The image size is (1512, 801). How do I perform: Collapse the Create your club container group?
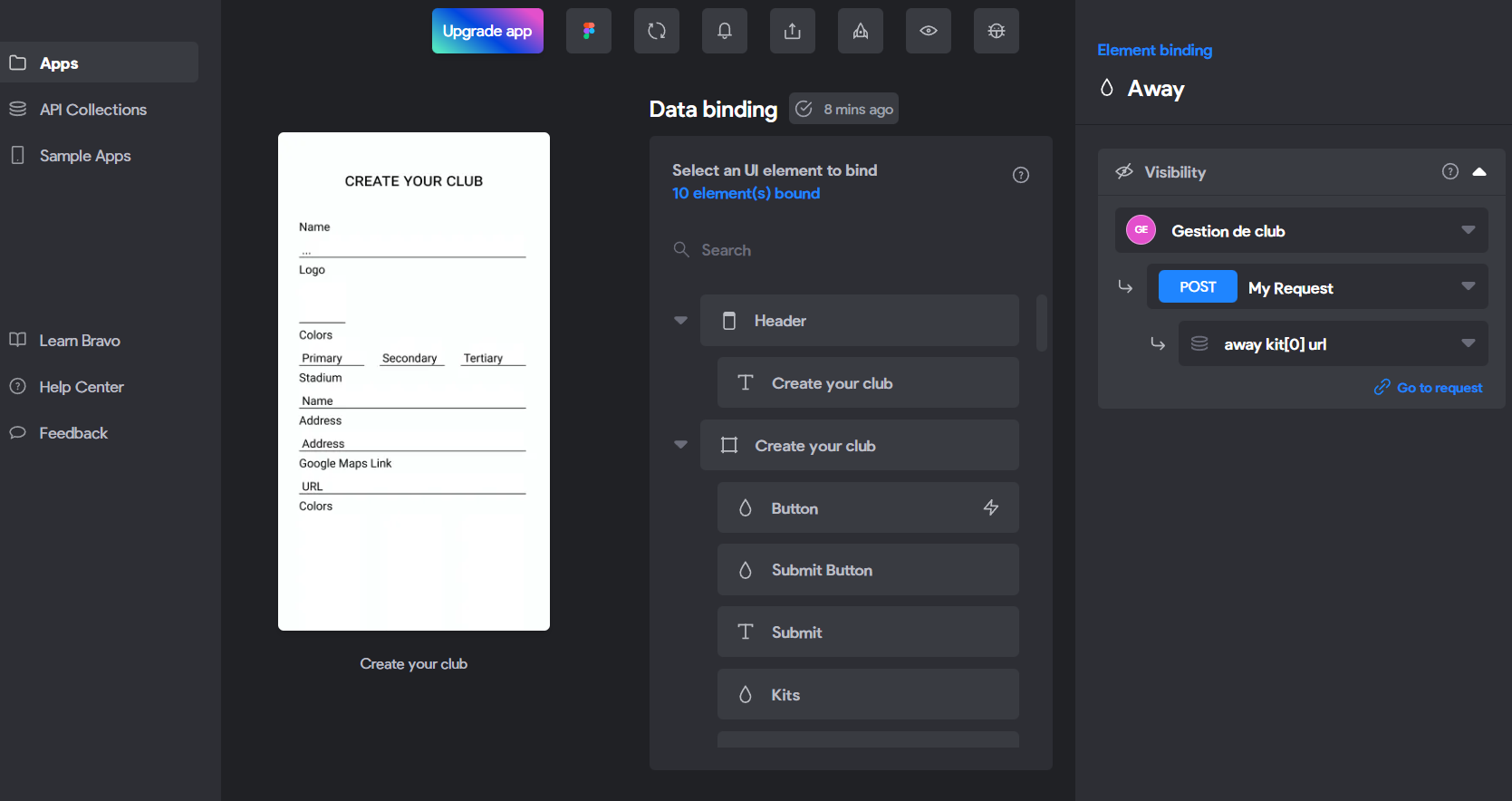pyautogui.click(x=680, y=444)
